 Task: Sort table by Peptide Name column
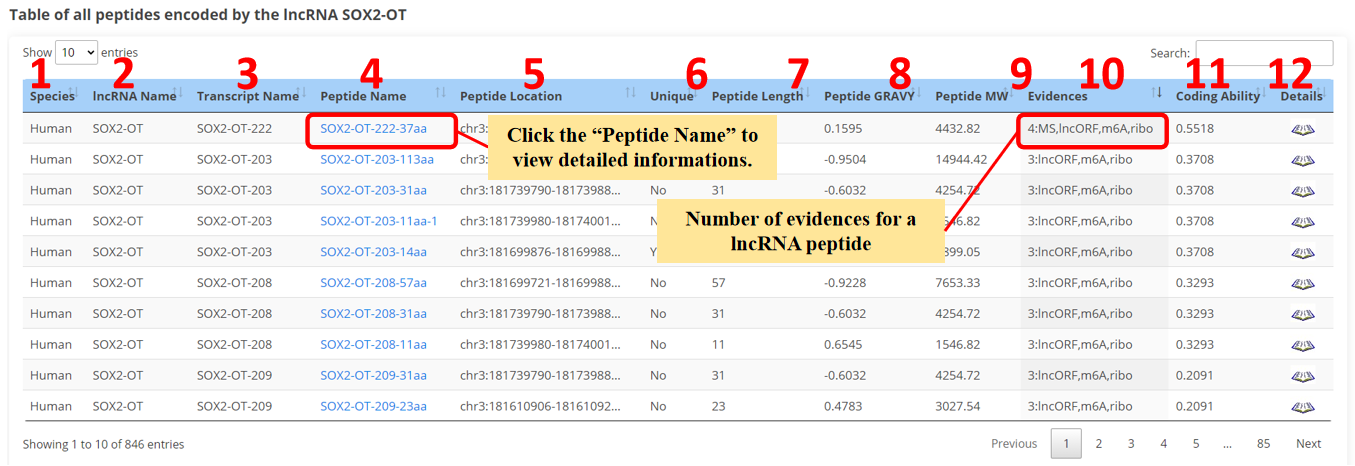click(x=363, y=96)
